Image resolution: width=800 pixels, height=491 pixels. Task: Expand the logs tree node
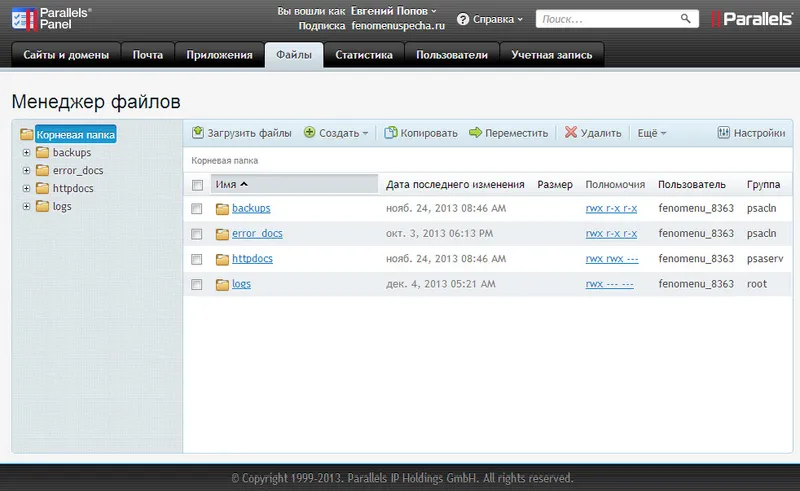pos(27,206)
